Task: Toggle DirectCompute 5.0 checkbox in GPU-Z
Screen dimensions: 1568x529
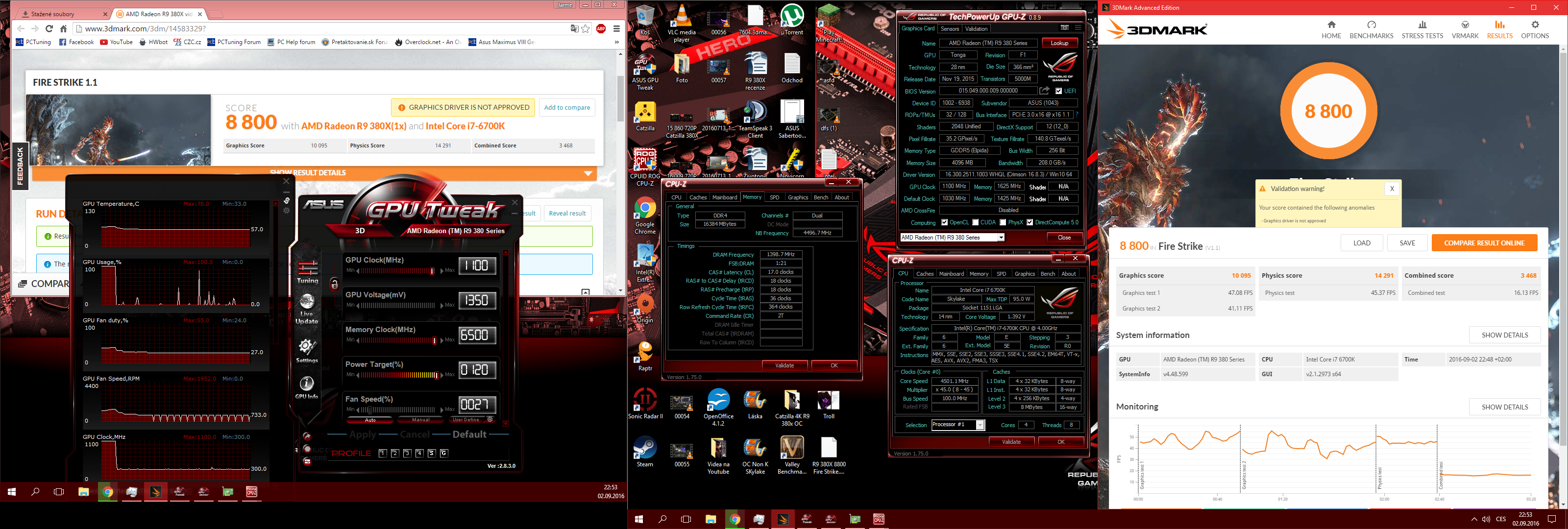Action: 1029,222
